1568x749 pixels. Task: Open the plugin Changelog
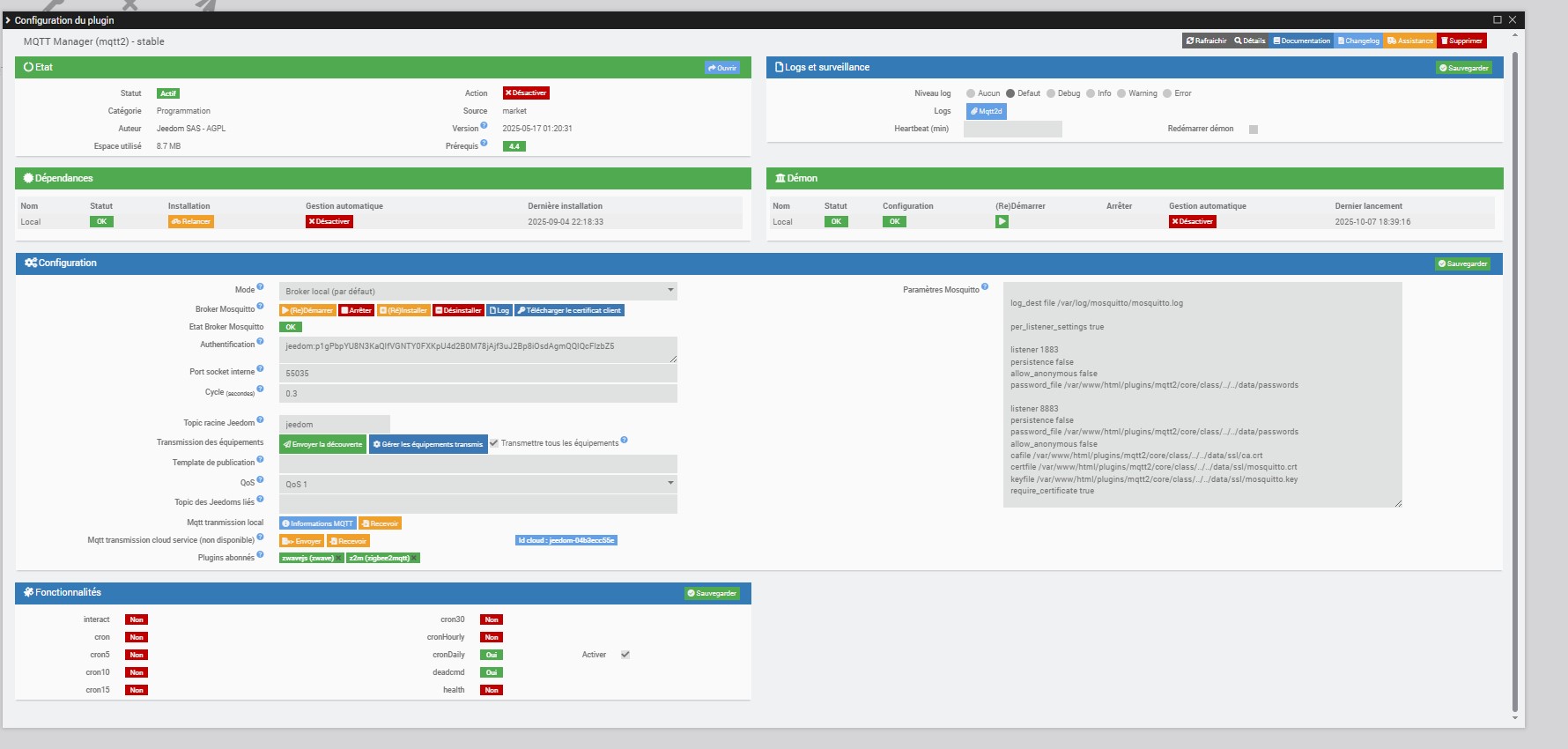point(1358,41)
